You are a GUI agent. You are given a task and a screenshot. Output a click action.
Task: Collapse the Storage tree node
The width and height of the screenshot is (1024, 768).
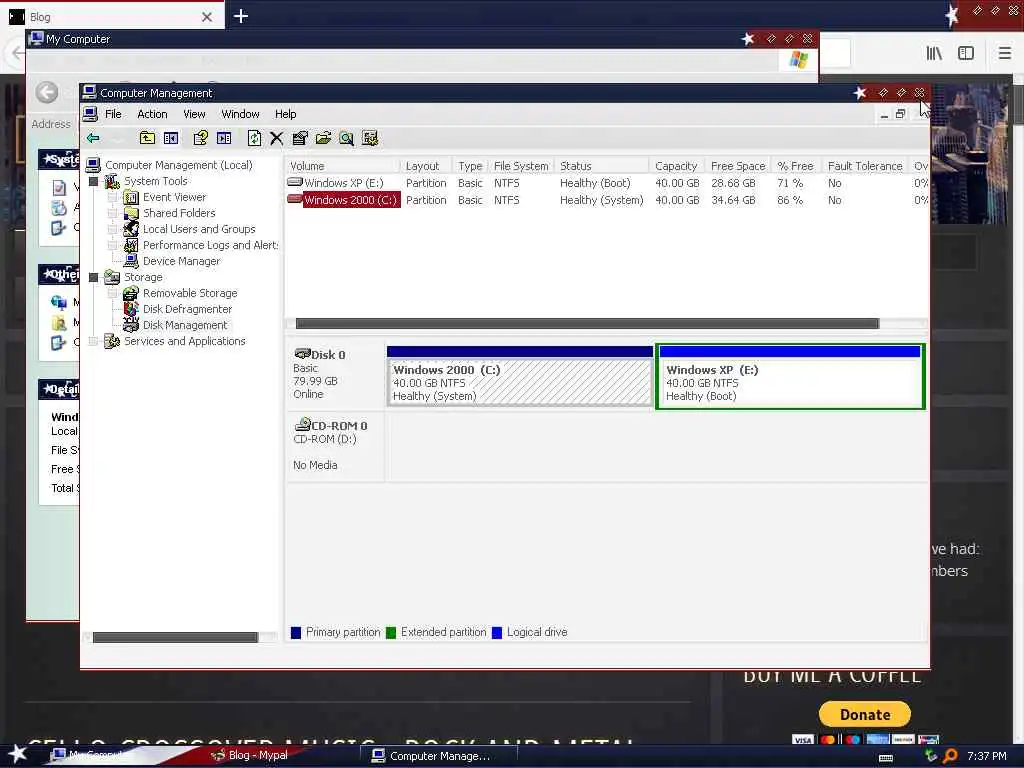(x=93, y=278)
